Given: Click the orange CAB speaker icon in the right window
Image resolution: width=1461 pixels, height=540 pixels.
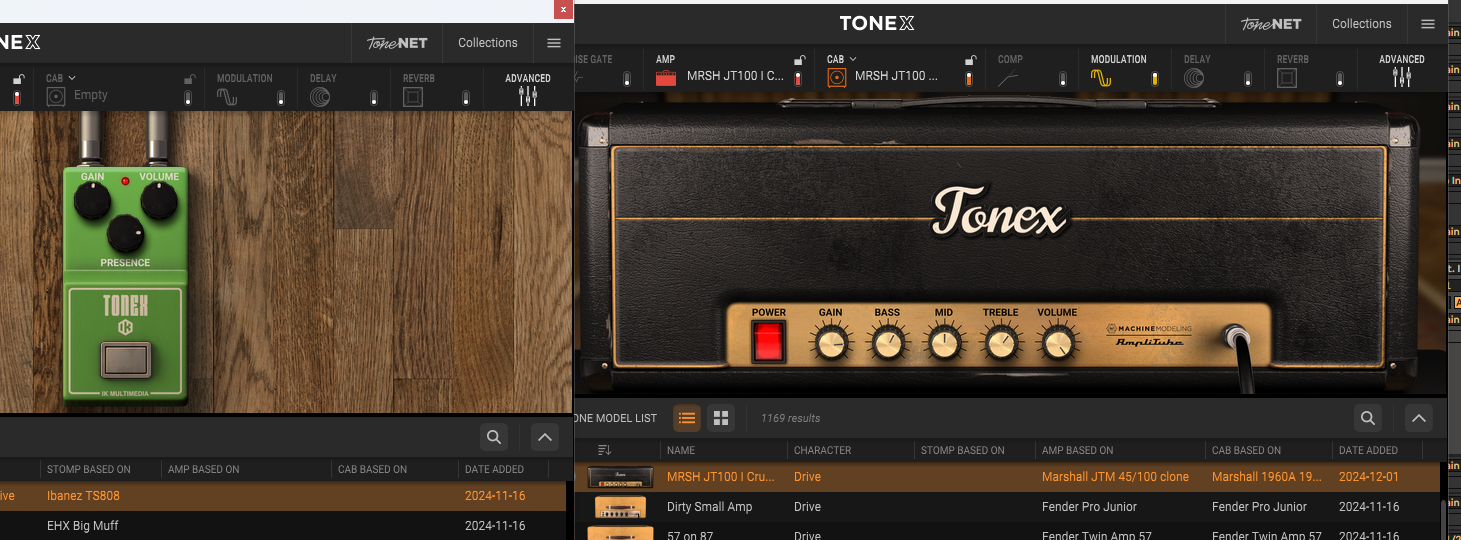Looking at the screenshot, I should point(837,77).
